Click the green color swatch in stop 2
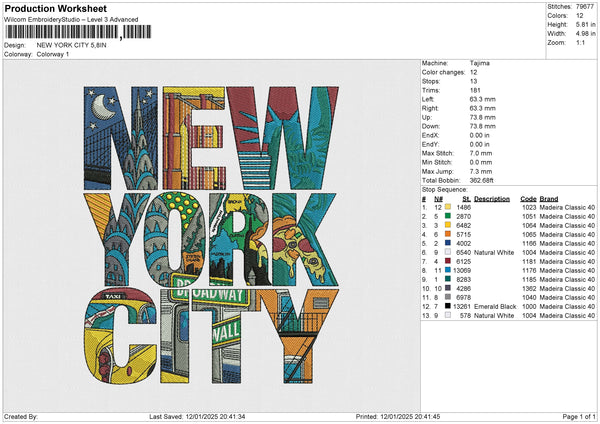 (447, 216)
